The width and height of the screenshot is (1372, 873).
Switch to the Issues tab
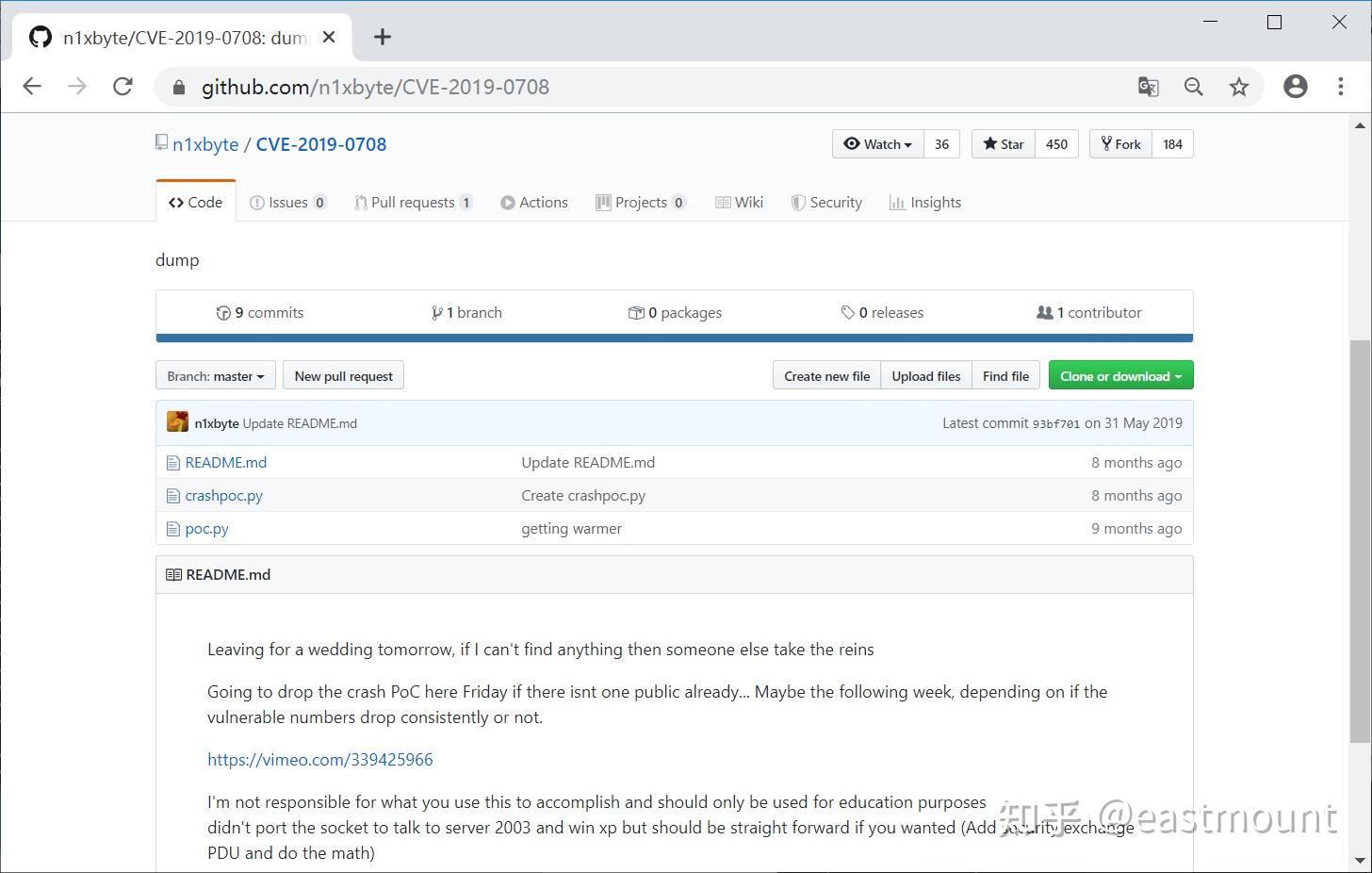288,202
